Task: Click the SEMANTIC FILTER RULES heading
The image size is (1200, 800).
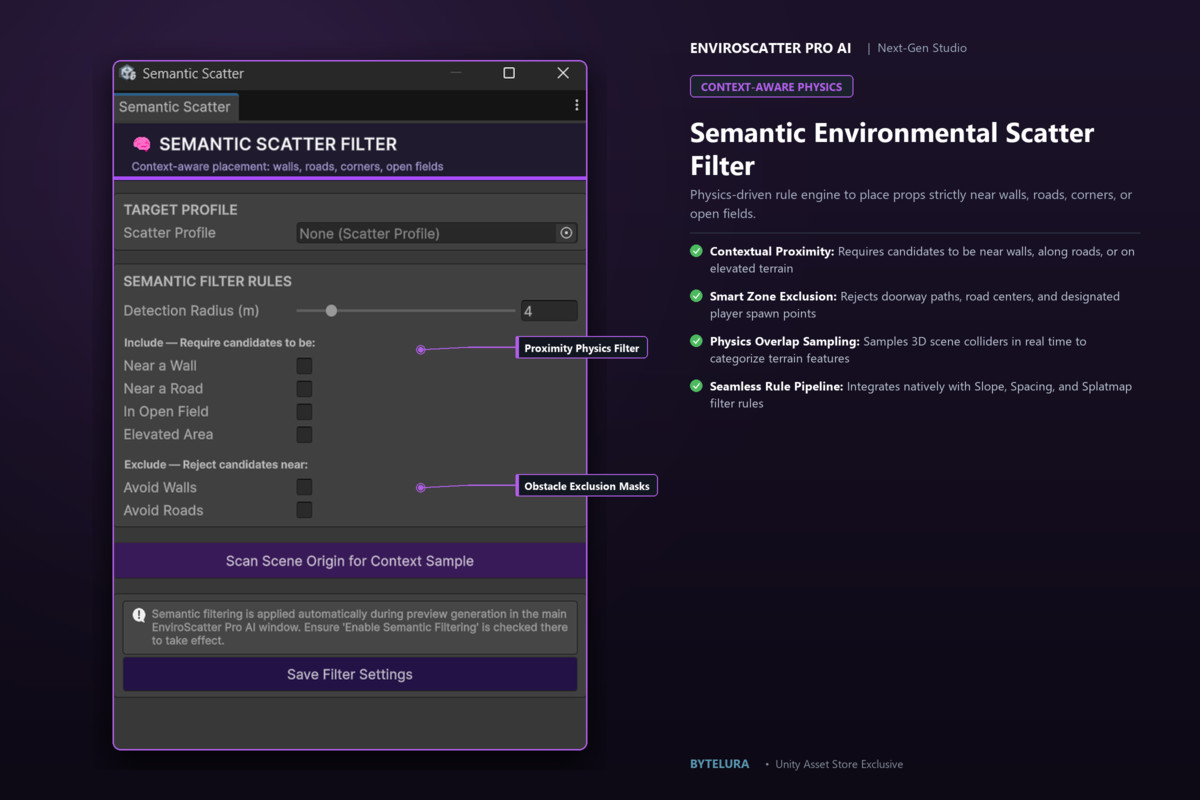Action: 208,282
